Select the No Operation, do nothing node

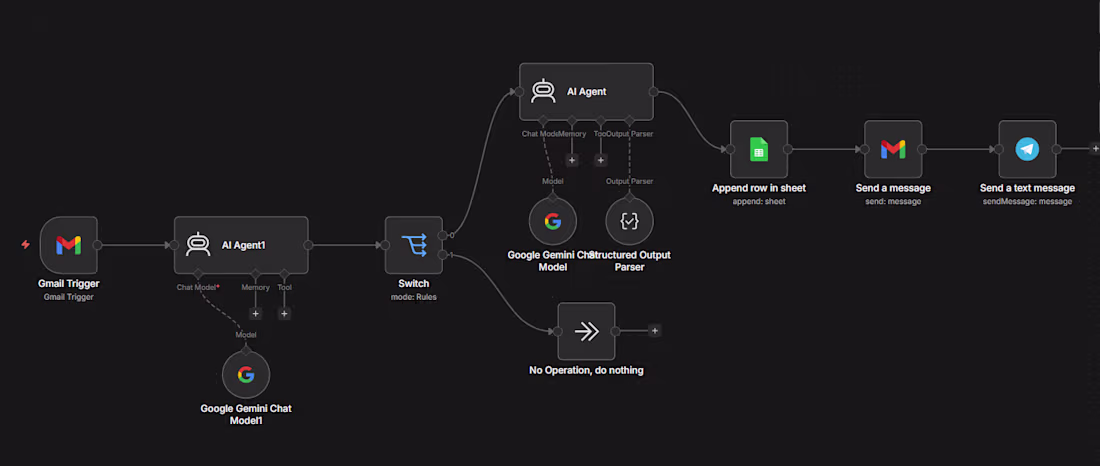coord(586,331)
